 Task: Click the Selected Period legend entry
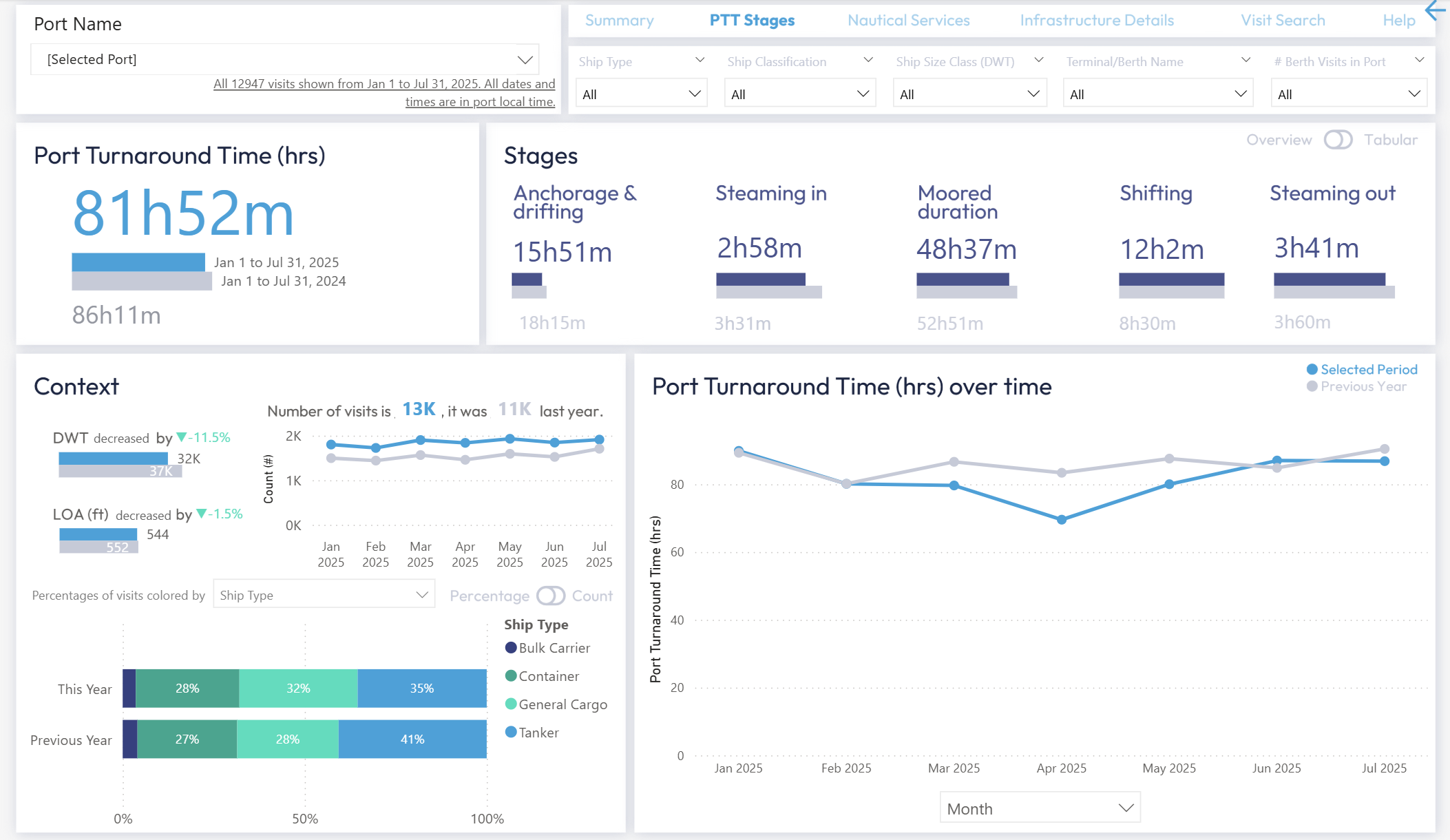click(1361, 369)
